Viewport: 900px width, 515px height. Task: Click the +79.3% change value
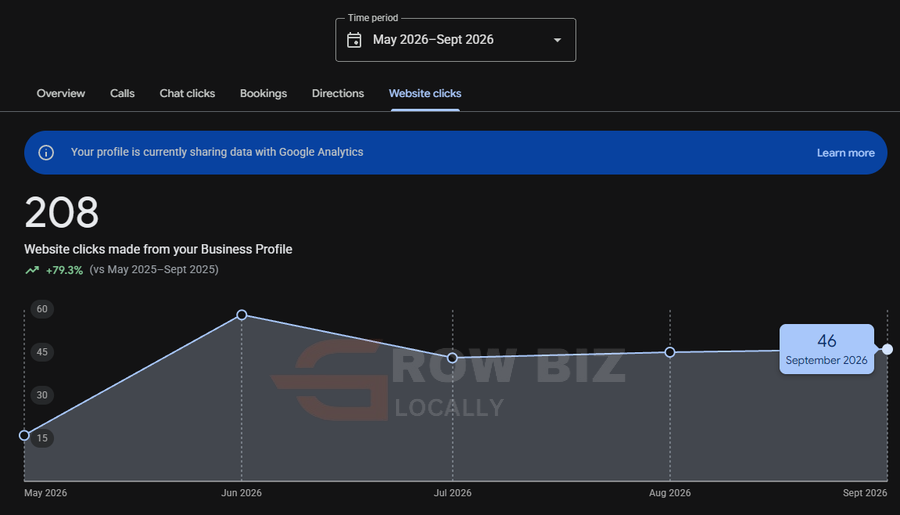pyautogui.click(x=64, y=270)
